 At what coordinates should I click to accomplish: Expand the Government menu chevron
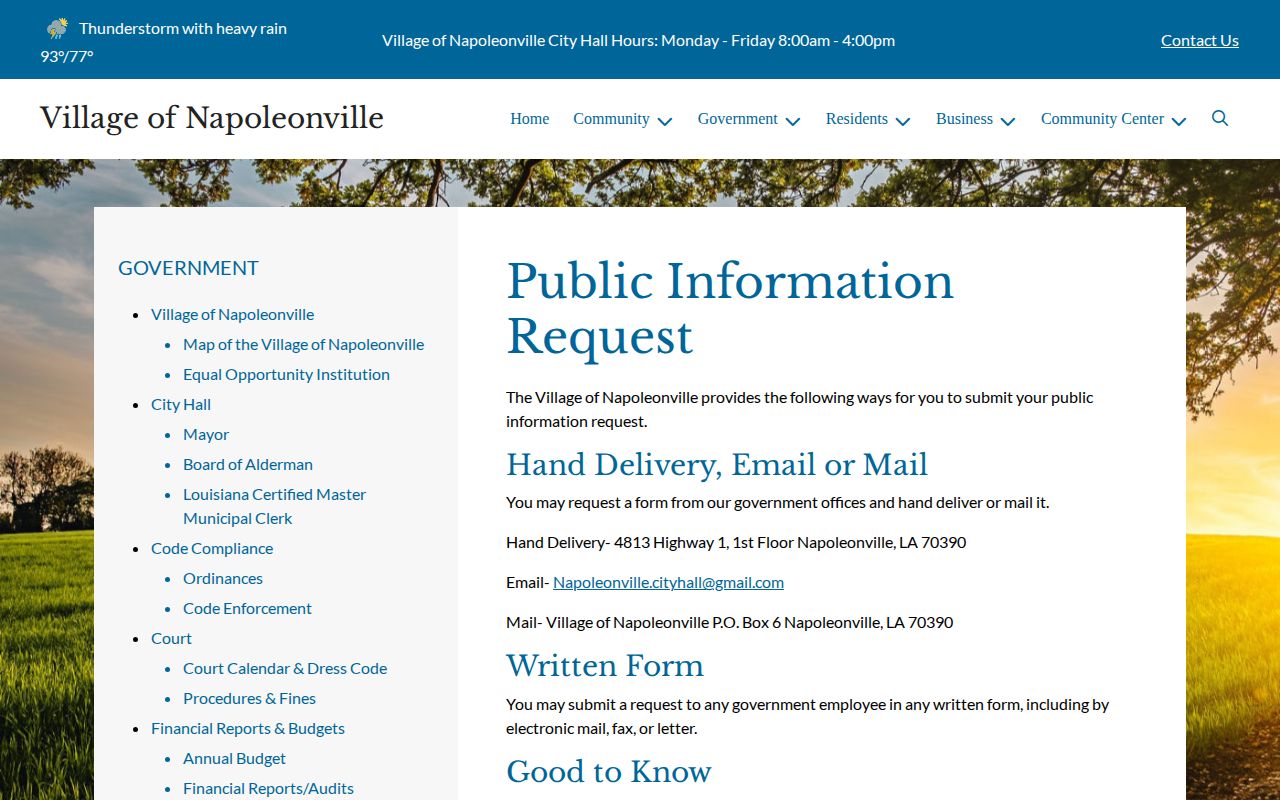point(793,120)
